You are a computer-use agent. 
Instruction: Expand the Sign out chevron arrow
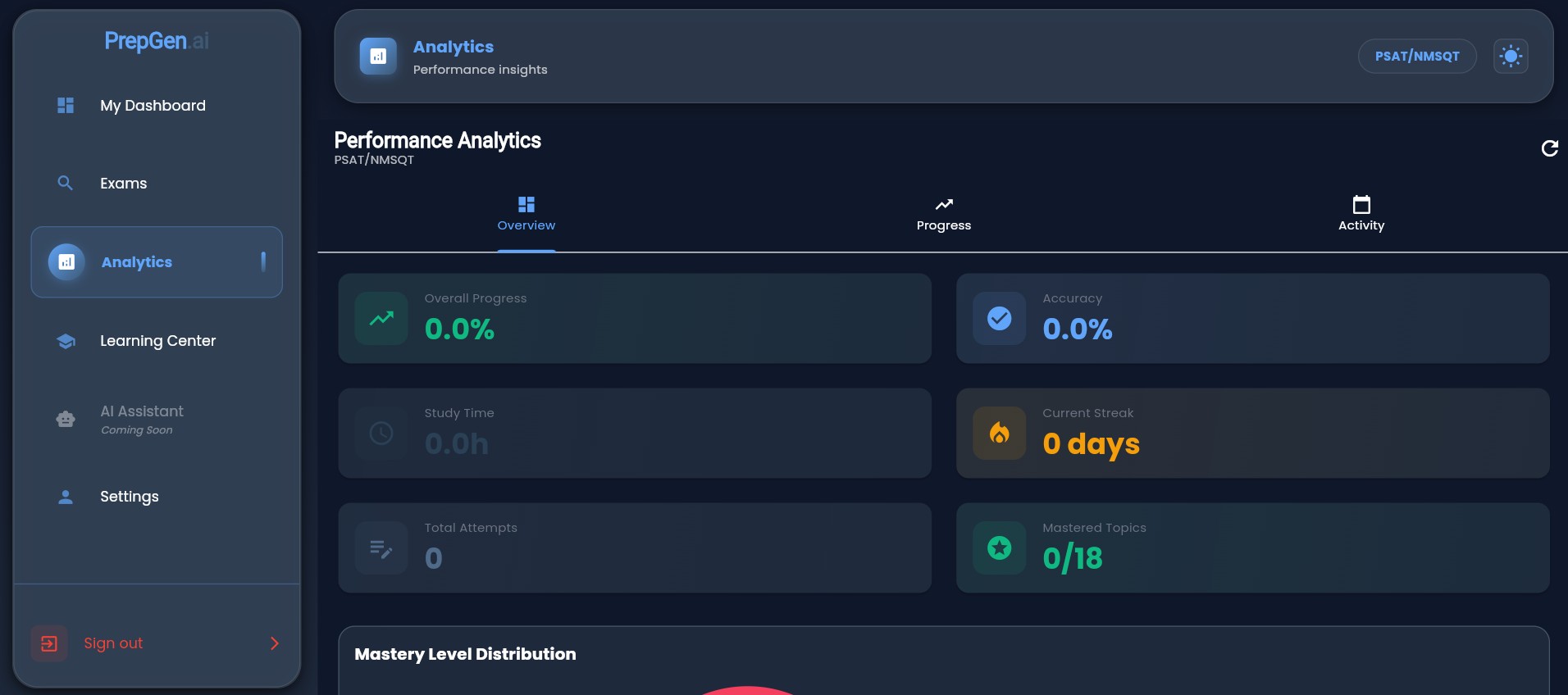275,643
